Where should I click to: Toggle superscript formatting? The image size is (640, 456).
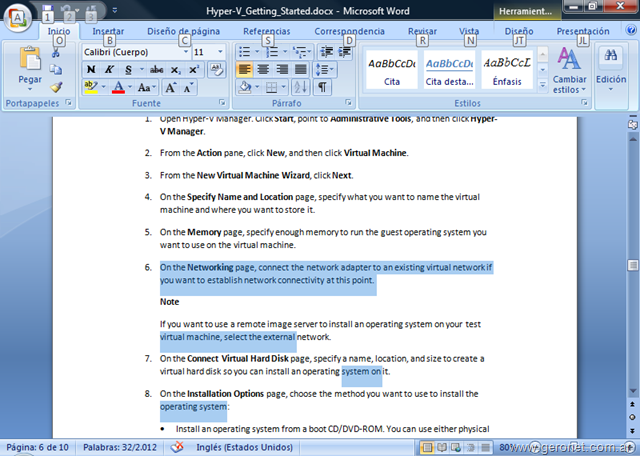(194, 69)
